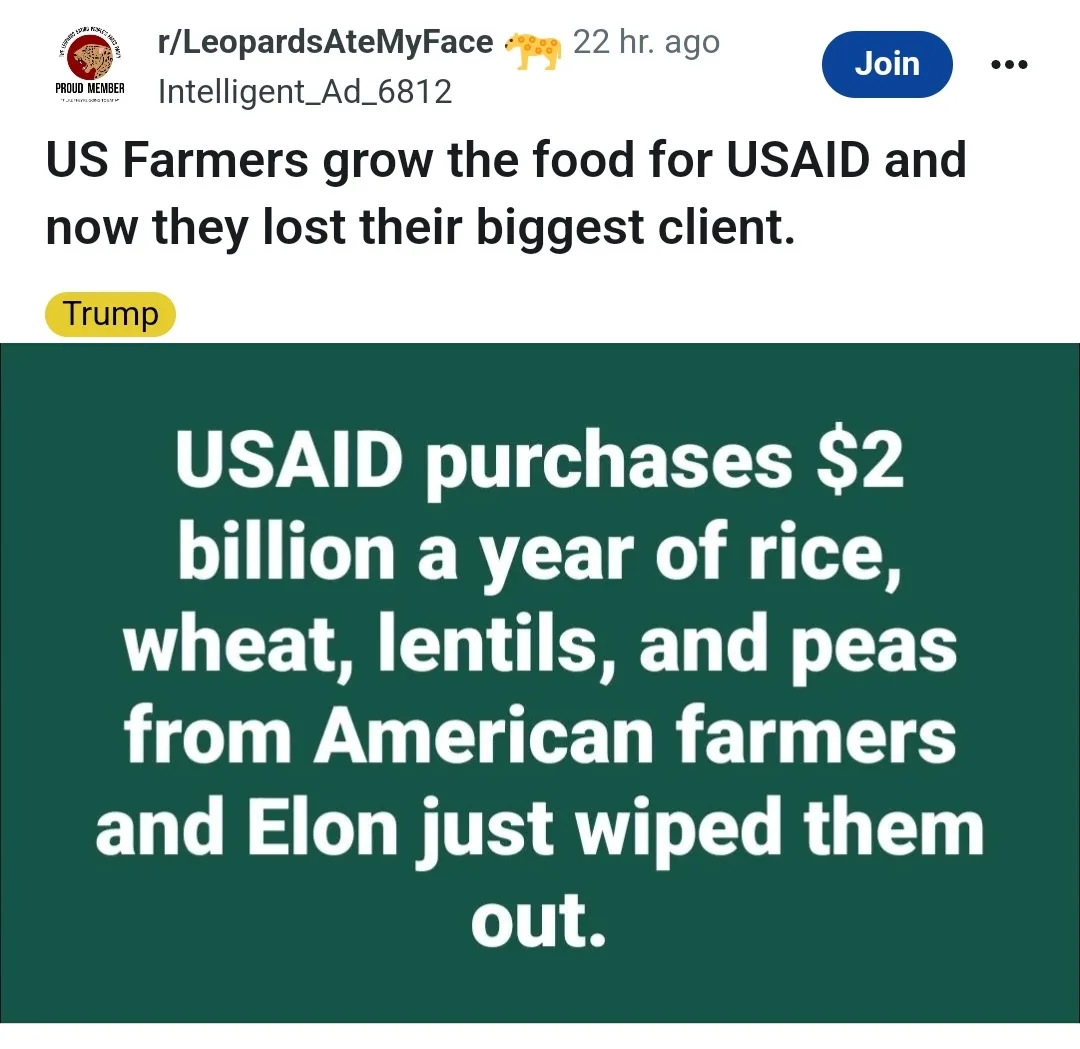Tap 'and Elon just wiped them' image line
The image size is (1080, 1049).
[x=540, y=829]
